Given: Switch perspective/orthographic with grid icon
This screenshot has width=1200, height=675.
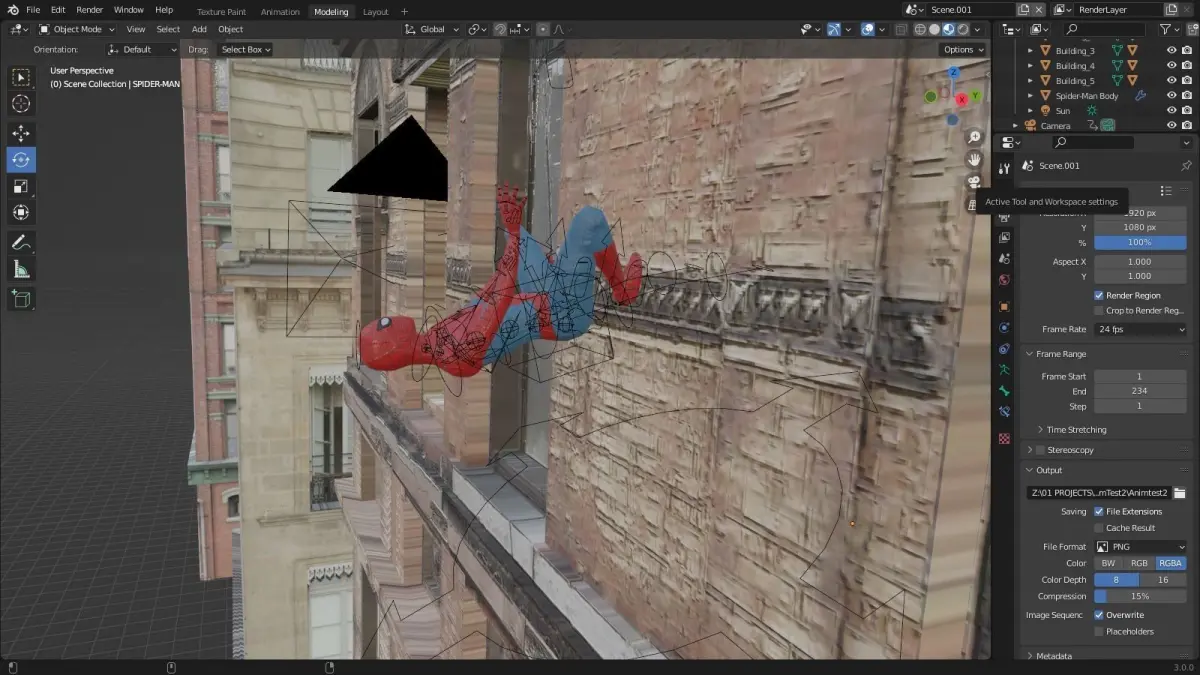Looking at the screenshot, I should pos(973,204).
